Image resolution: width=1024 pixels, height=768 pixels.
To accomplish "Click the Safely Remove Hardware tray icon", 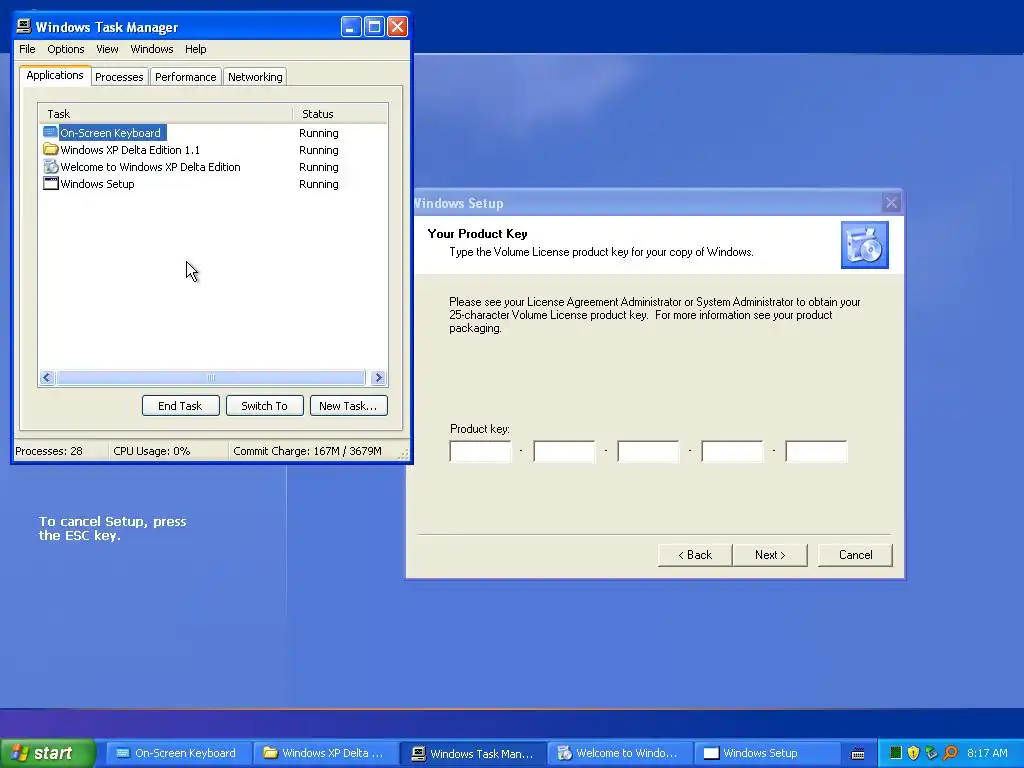I will click(931, 753).
